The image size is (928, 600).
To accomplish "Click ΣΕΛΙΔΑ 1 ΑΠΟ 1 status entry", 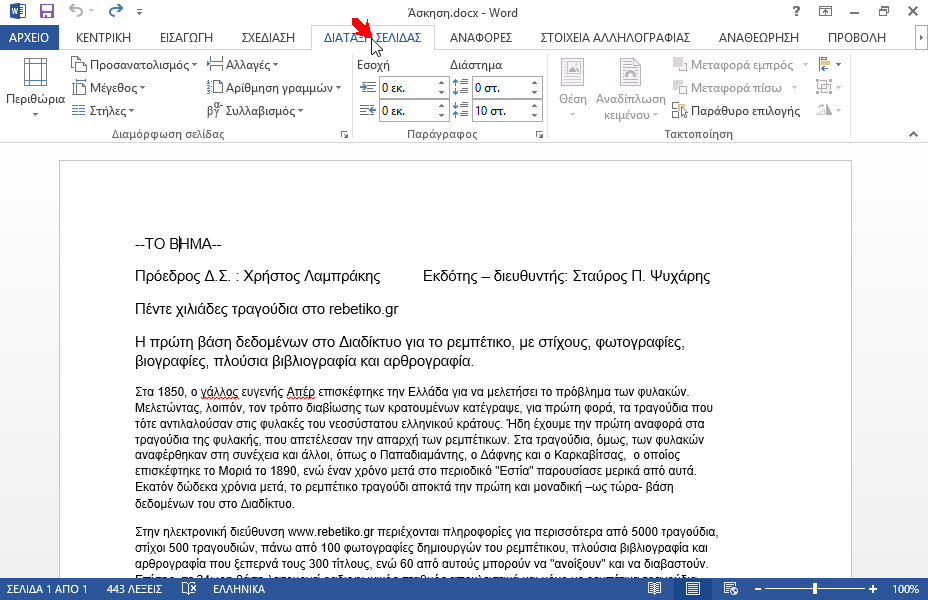I will pos(47,589).
